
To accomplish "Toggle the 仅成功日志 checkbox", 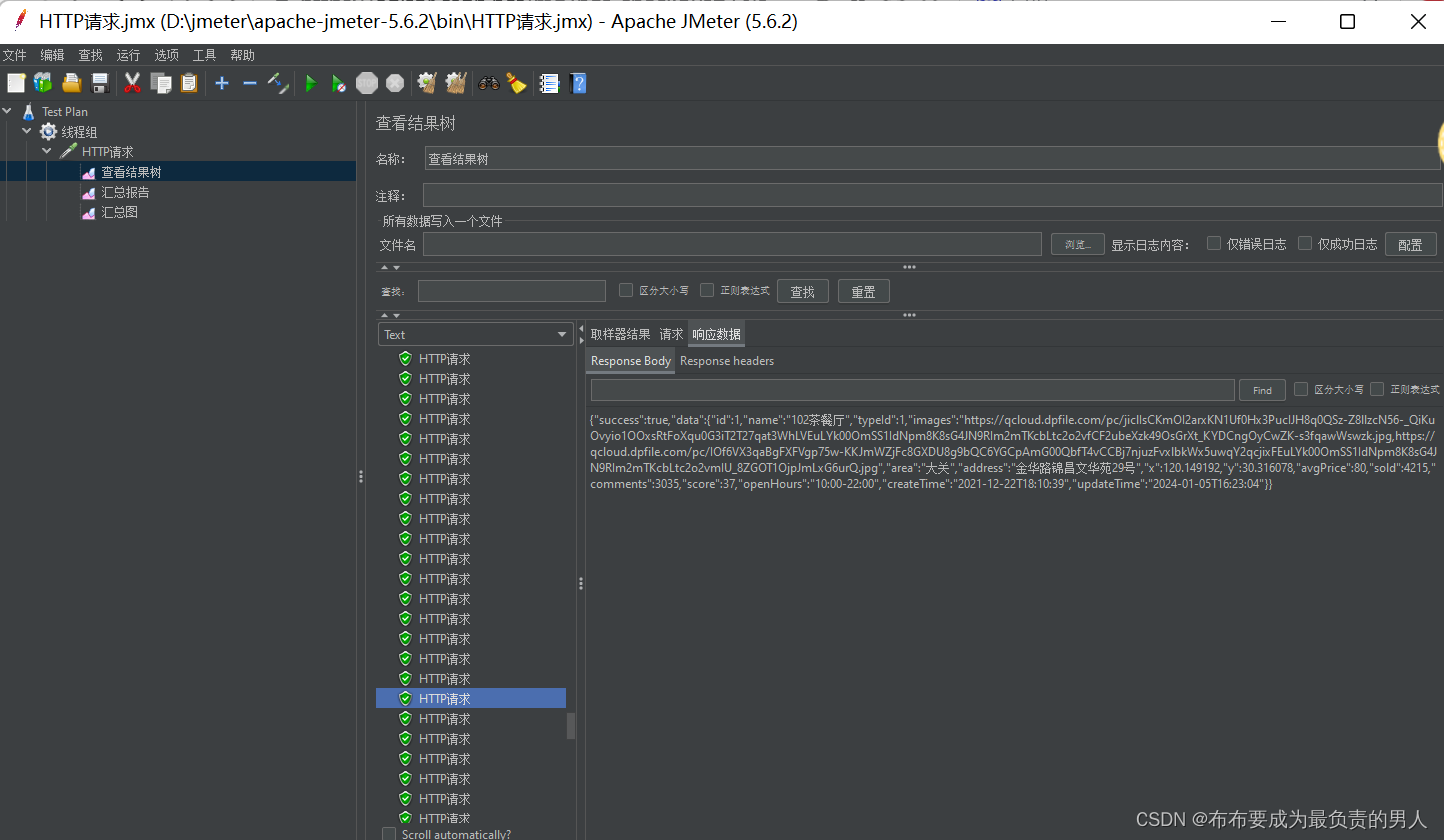I will [x=1305, y=243].
